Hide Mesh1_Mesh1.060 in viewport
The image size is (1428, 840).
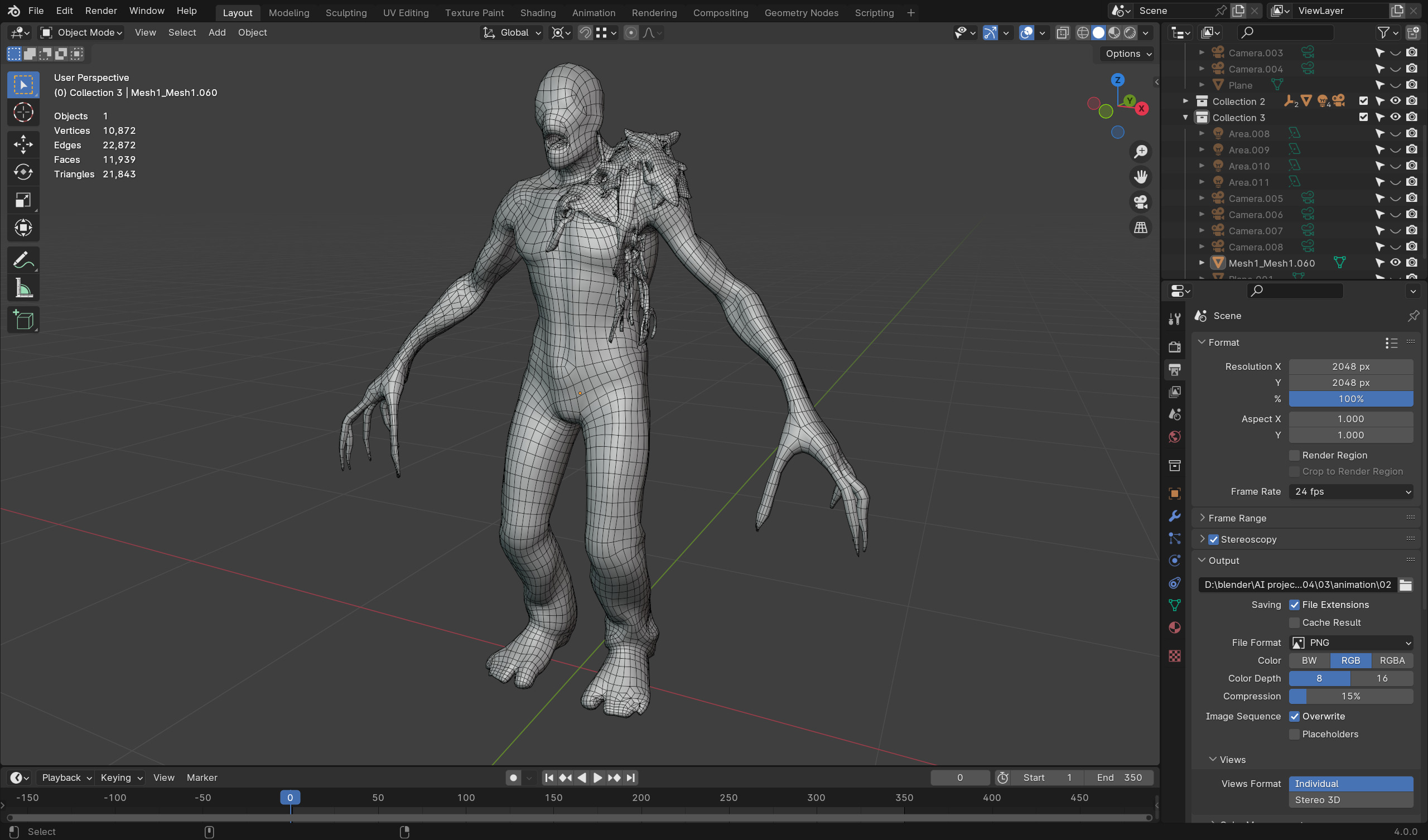pyautogui.click(x=1395, y=263)
